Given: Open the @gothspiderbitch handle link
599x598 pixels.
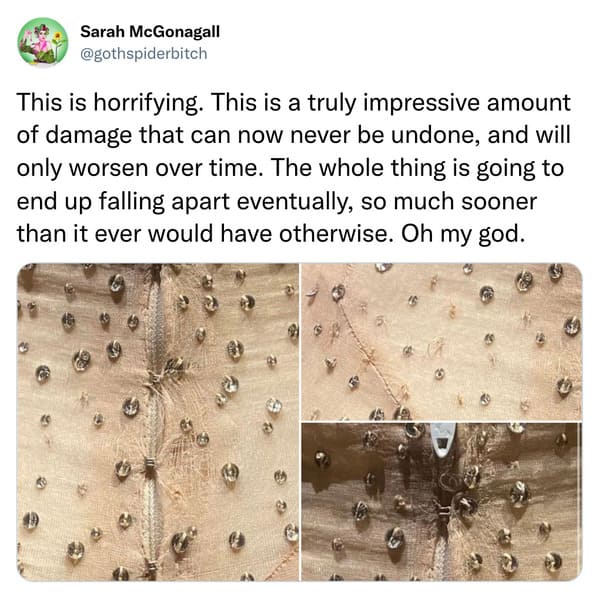Looking at the screenshot, I should 144,53.
